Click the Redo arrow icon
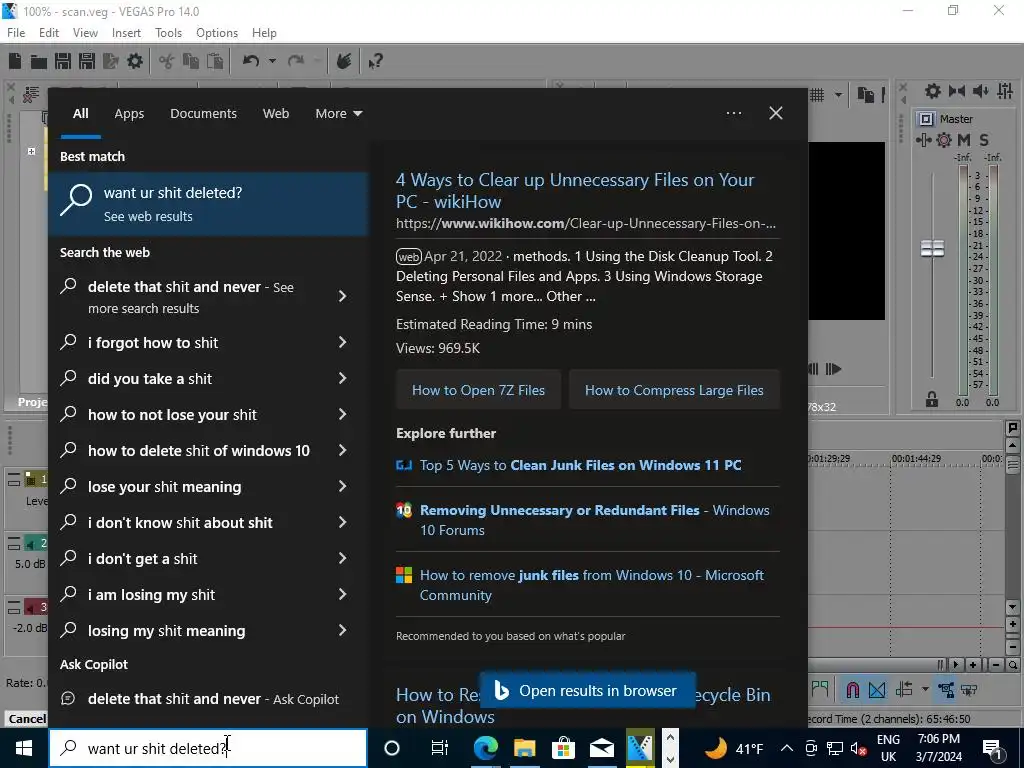The height and width of the screenshot is (768, 1024). (x=296, y=61)
